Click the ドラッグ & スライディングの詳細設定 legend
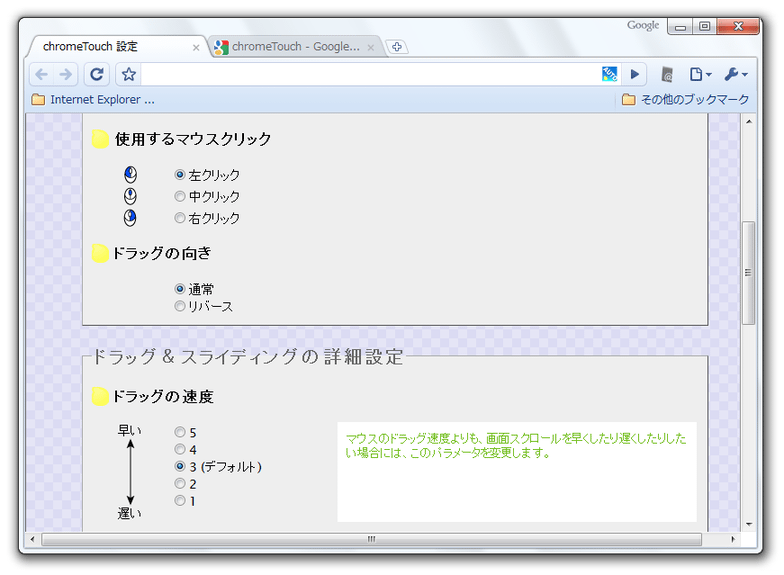This screenshot has height=575, width=784. click(x=248, y=357)
